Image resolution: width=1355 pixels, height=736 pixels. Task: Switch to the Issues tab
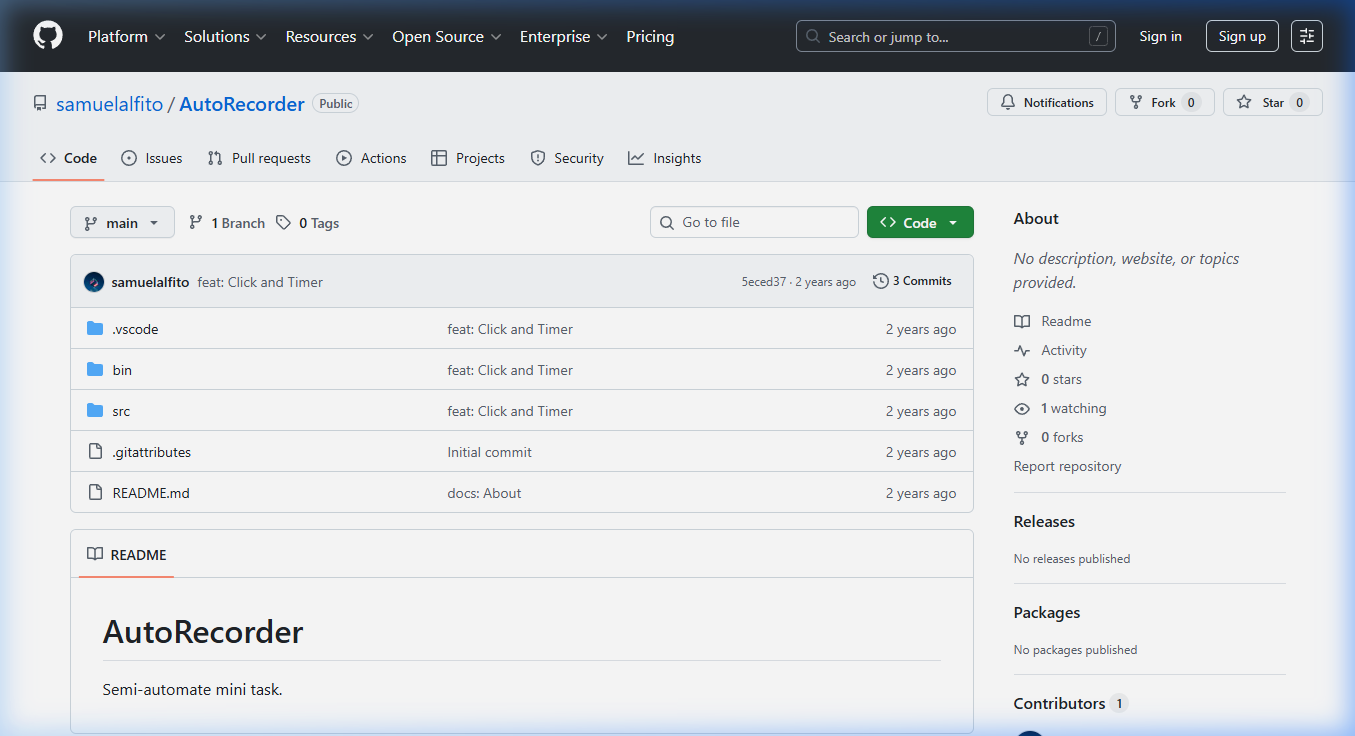coord(152,158)
